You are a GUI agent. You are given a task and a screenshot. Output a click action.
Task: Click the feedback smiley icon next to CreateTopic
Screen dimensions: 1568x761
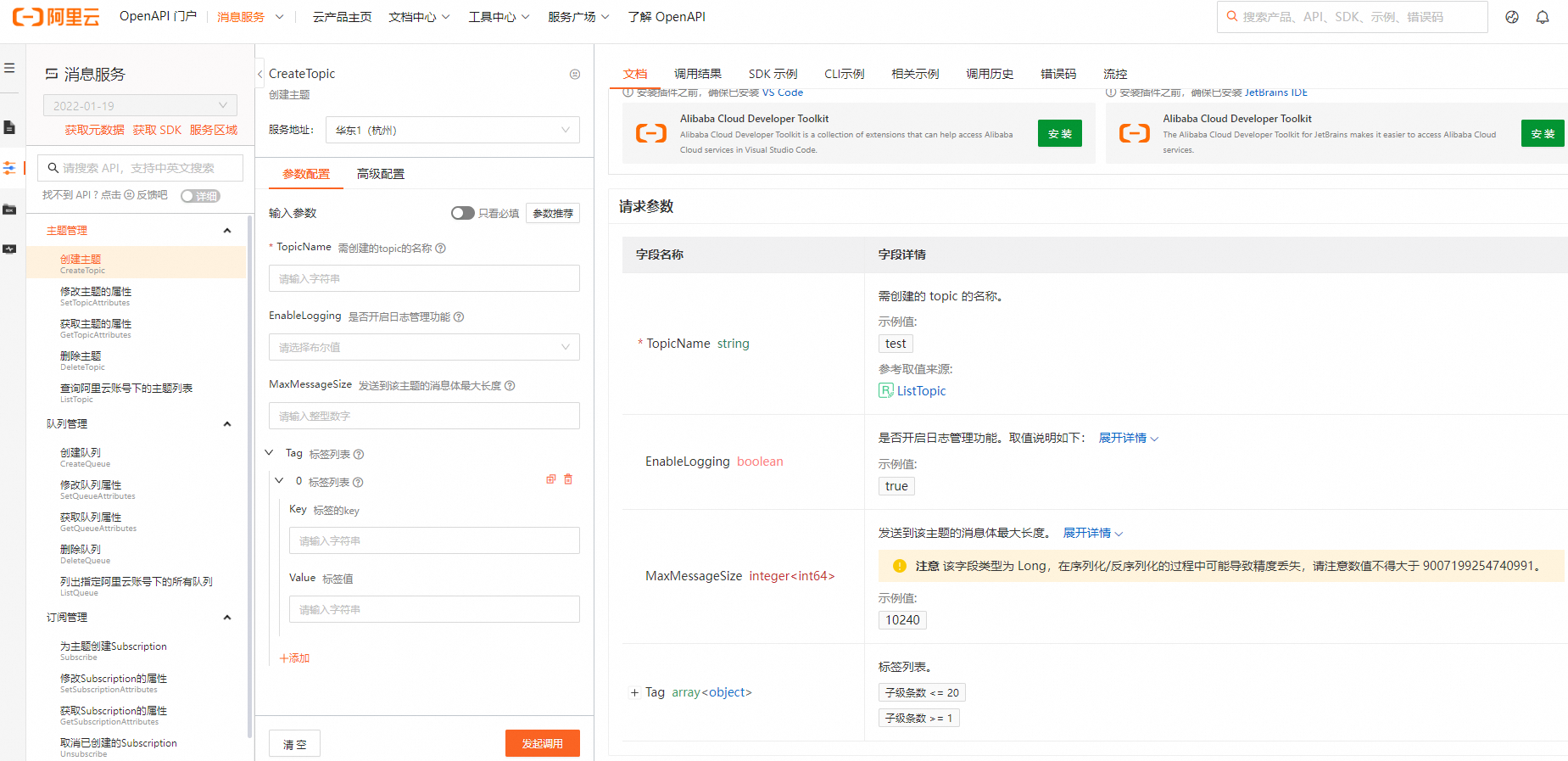[575, 74]
